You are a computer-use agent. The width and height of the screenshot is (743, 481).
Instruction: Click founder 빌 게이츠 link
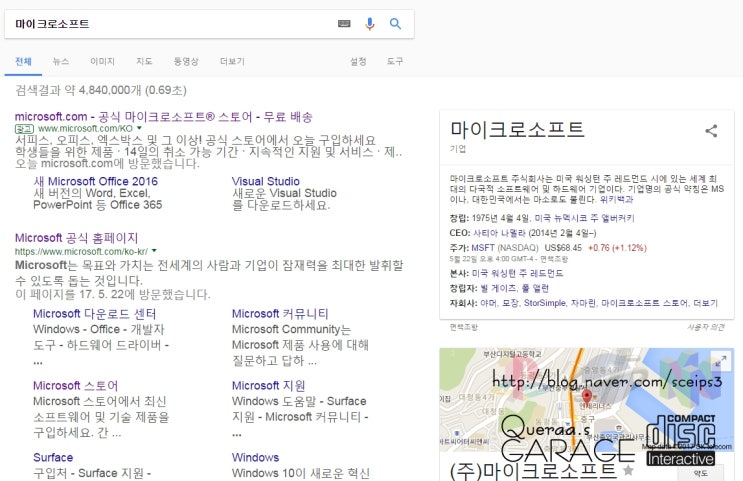point(499,288)
